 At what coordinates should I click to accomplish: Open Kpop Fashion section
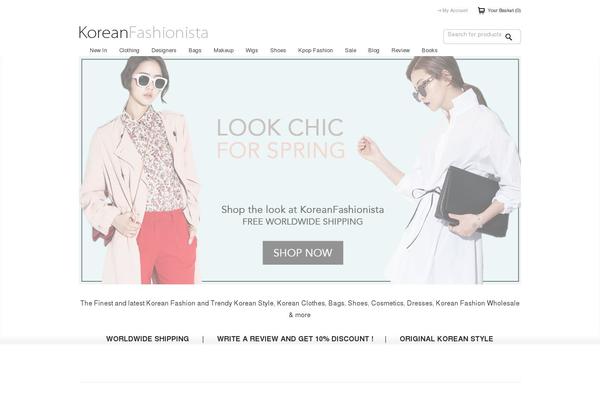click(x=315, y=50)
